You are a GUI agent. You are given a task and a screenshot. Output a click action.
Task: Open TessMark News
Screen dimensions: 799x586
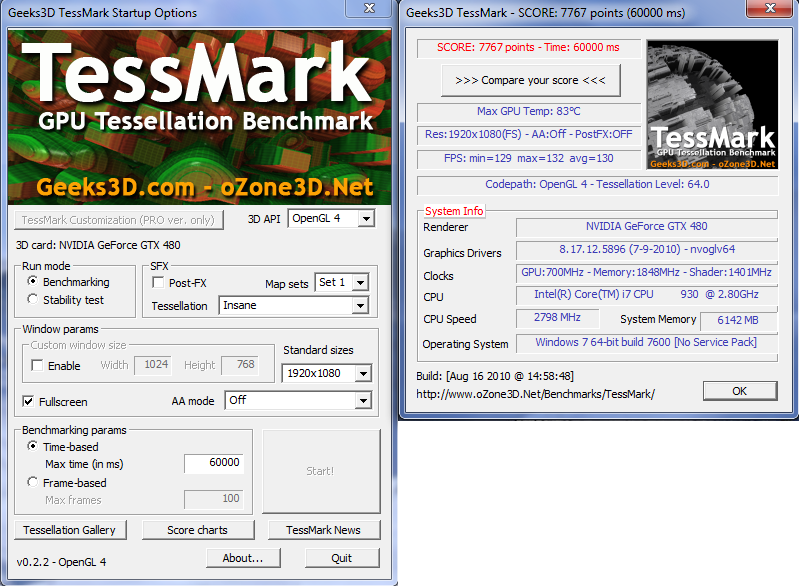pyautogui.click(x=324, y=530)
